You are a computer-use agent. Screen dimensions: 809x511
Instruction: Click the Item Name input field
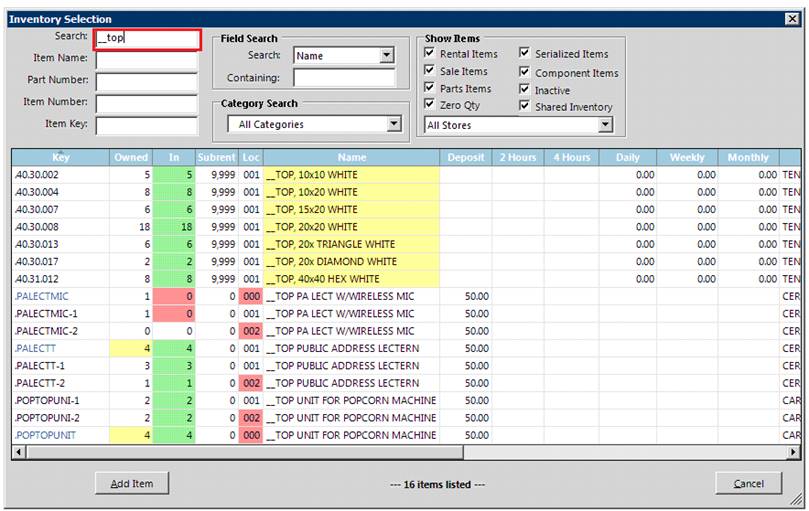147,59
